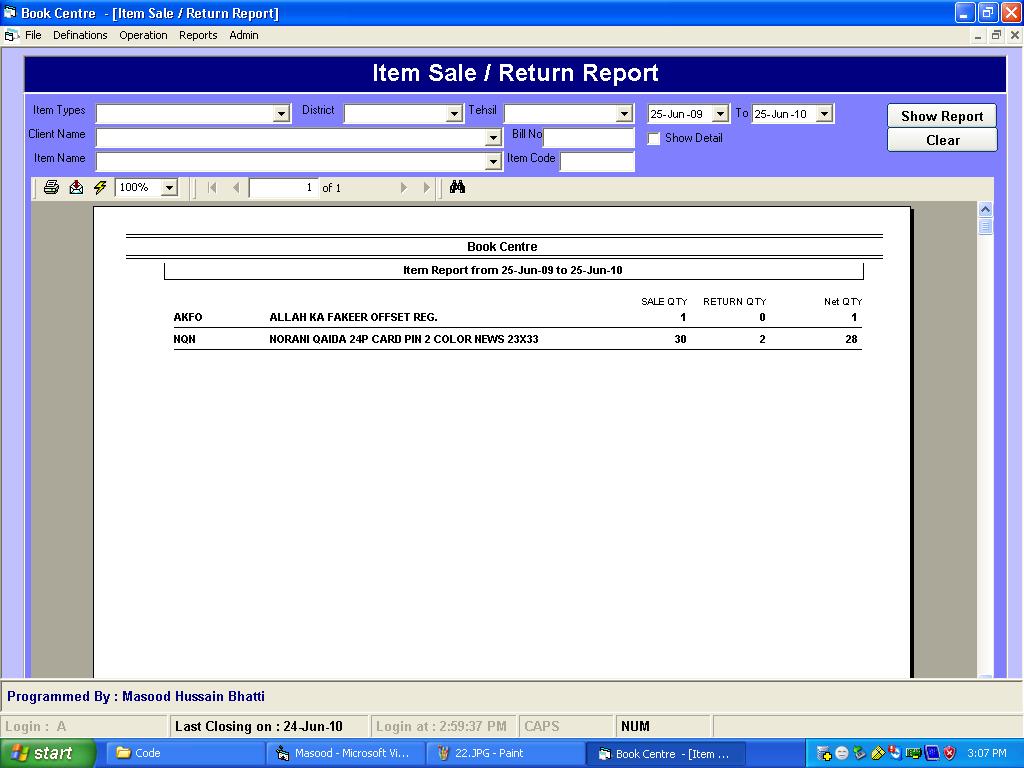Open the File menu
The width and height of the screenshot is (1024, 768).
tap(33, 35)
